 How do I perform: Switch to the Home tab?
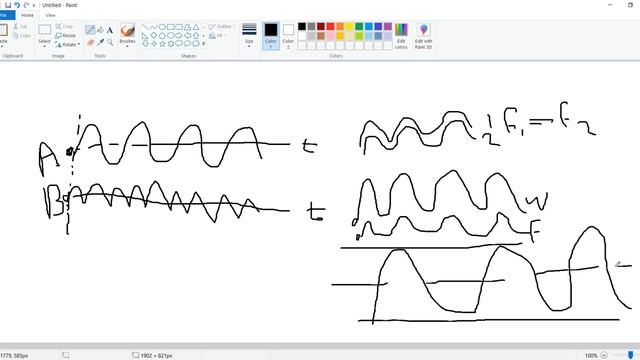tap(27, 15)
